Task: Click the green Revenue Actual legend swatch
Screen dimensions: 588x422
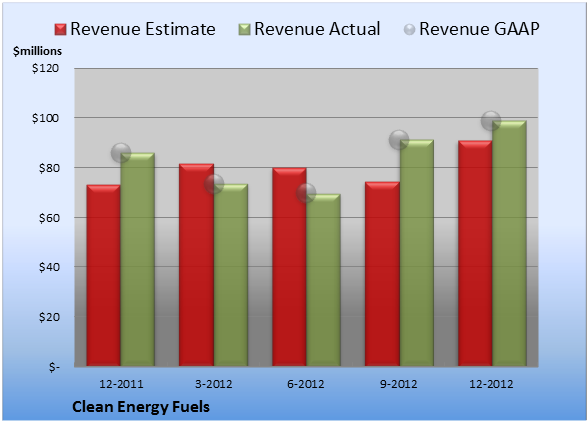Action: pyautogui.click(x=244, y=30)
